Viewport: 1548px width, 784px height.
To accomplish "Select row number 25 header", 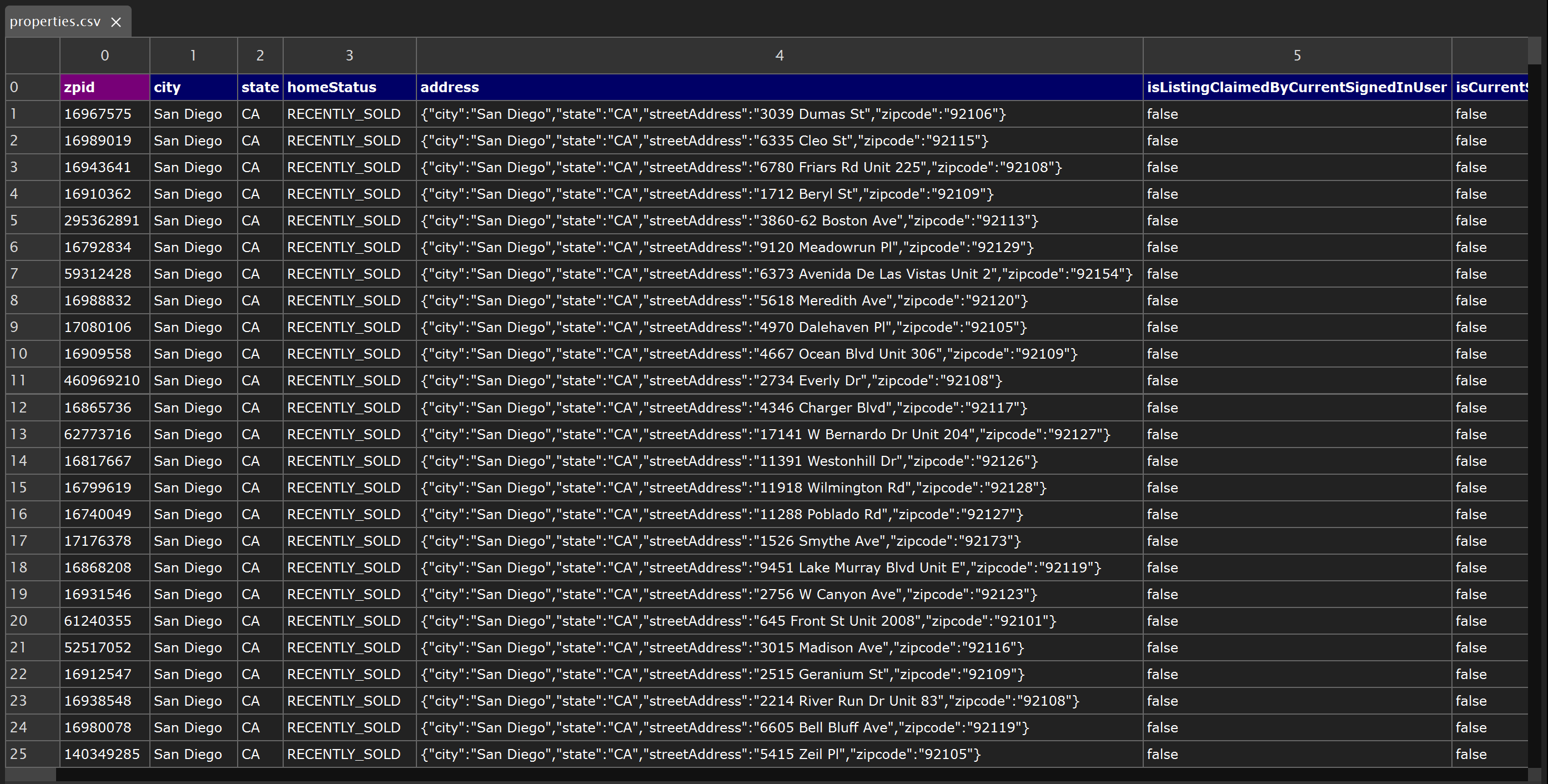I will (x=32, y=754).
